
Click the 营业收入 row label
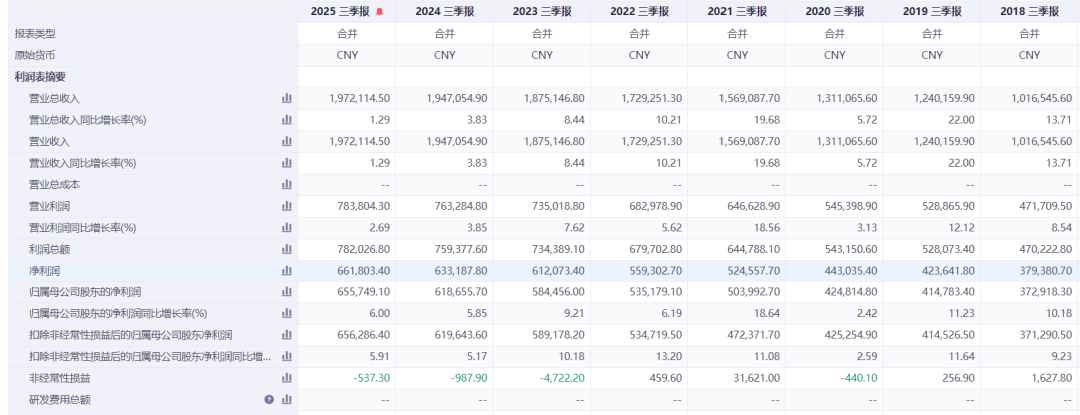49,141
